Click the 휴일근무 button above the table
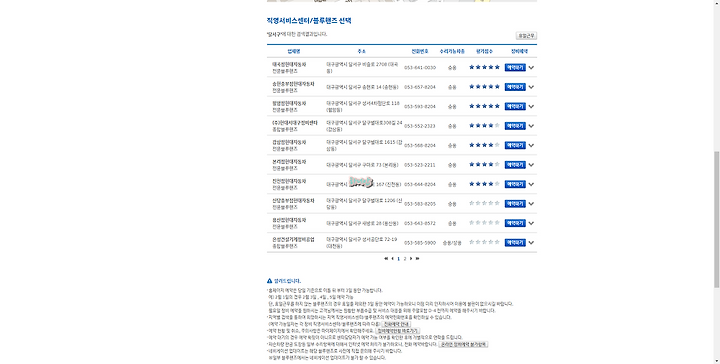Image resolution: width=720 pixels, height=364 pixels. pos(526,36)
